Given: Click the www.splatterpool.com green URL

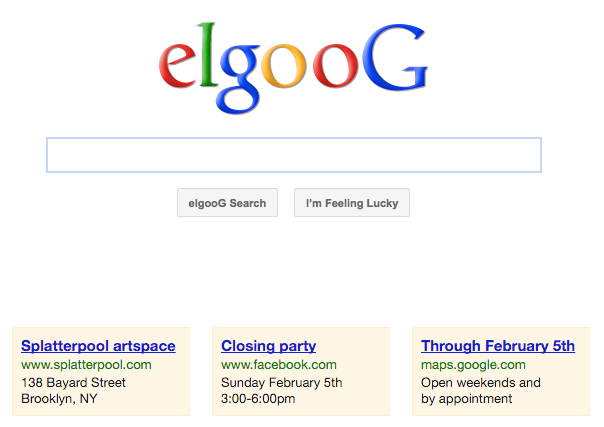Looking at the screenshot, I should (86, 365).
